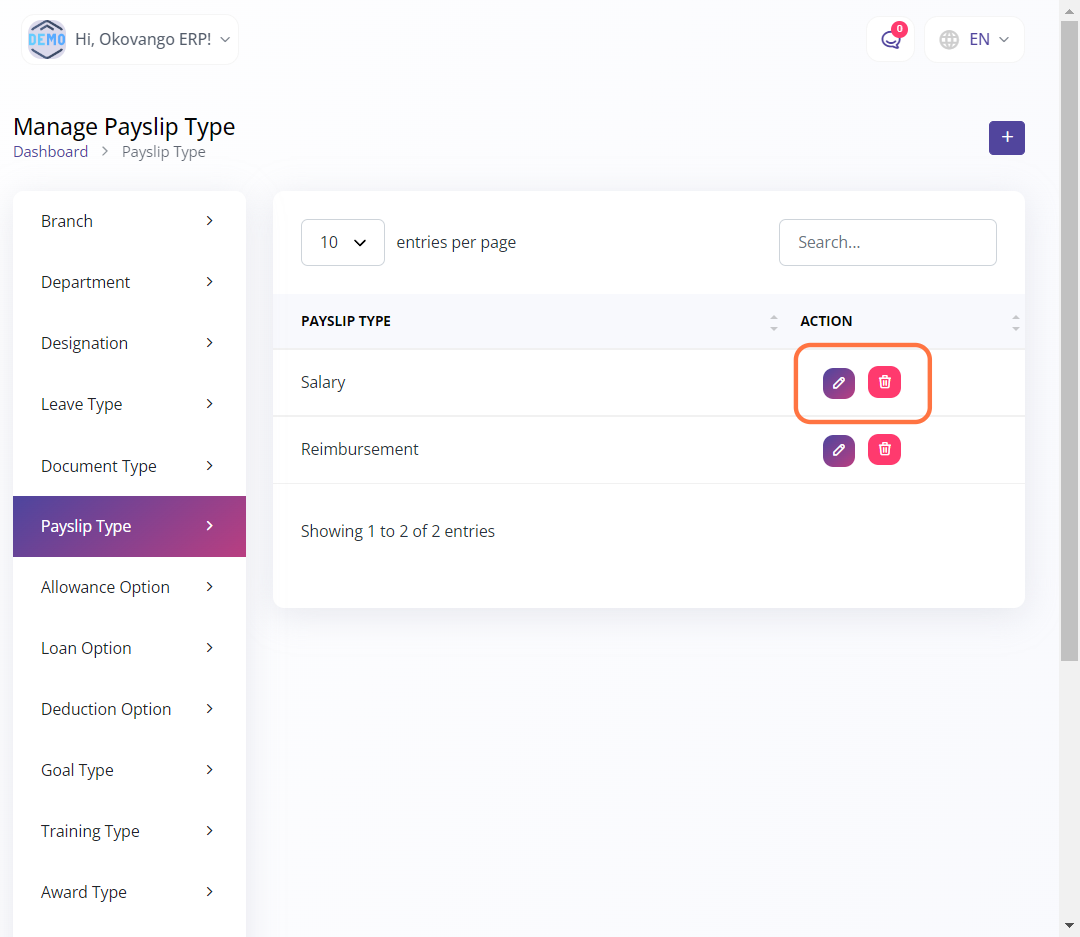
Task: Open the chat messages icon
Action: [890, 40]
